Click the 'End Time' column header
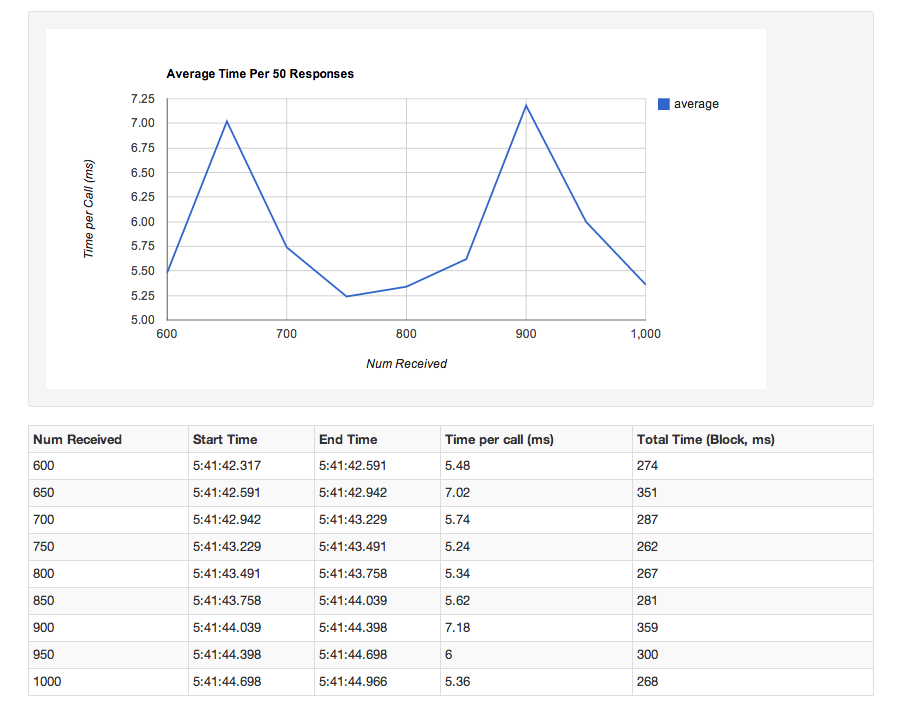 click(x=348, y=439)
